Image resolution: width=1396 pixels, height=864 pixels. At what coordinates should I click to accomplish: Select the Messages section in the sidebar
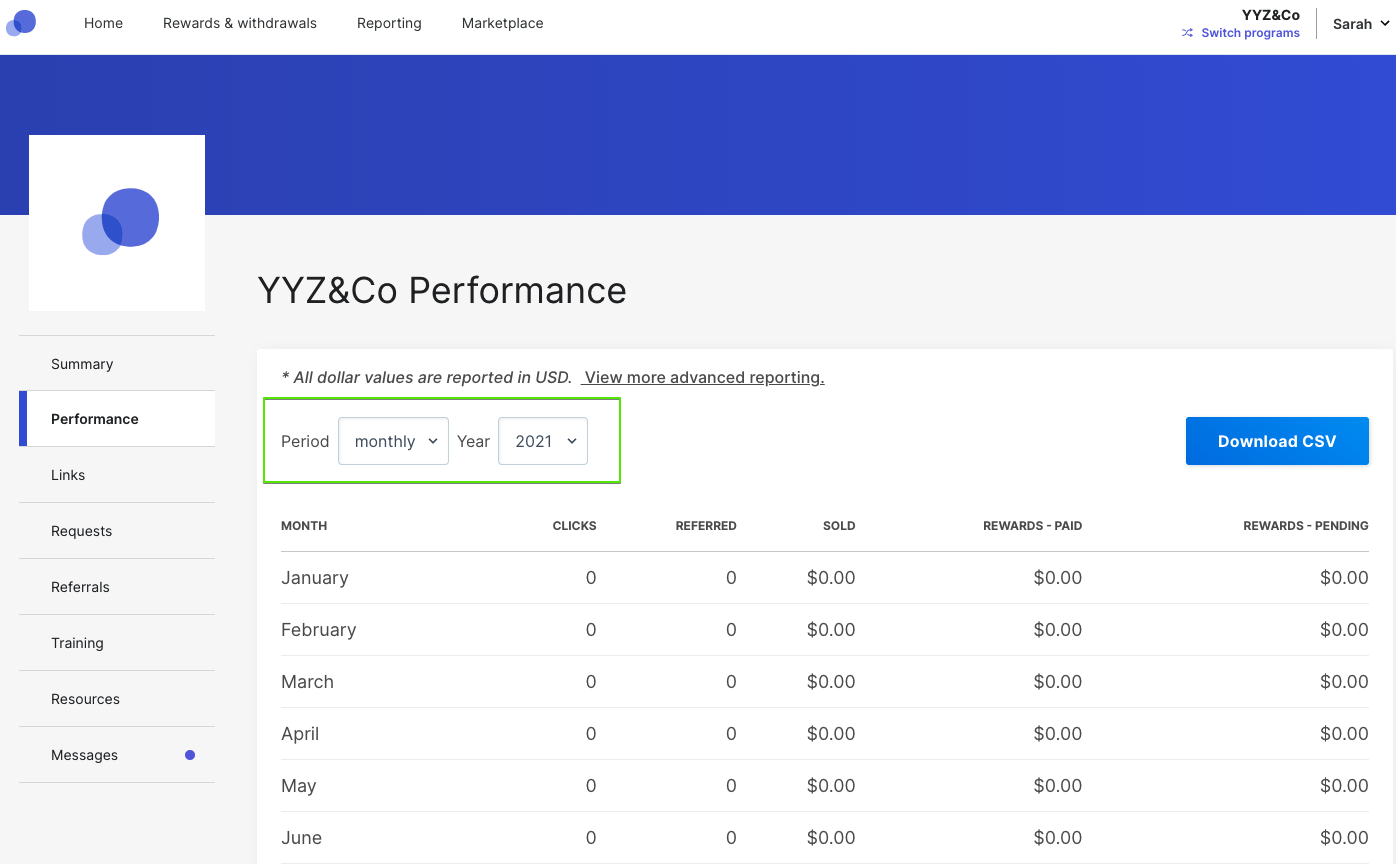pyautogui.click(x=84, y=755)
